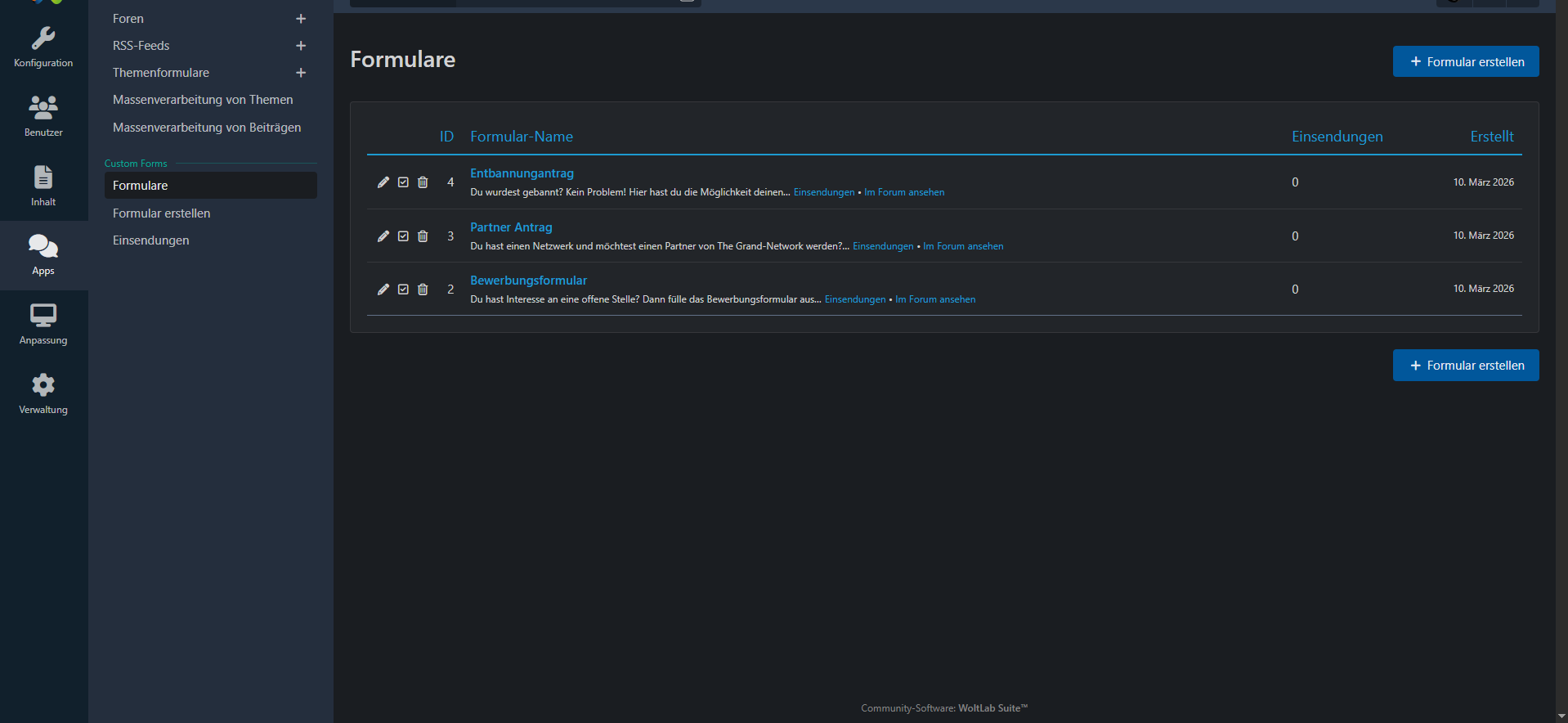The width and height of the screenshot is (1568, 723).
Task: Click the plus icon next to RSS-Feeds
Action: [x=301, y=46]
